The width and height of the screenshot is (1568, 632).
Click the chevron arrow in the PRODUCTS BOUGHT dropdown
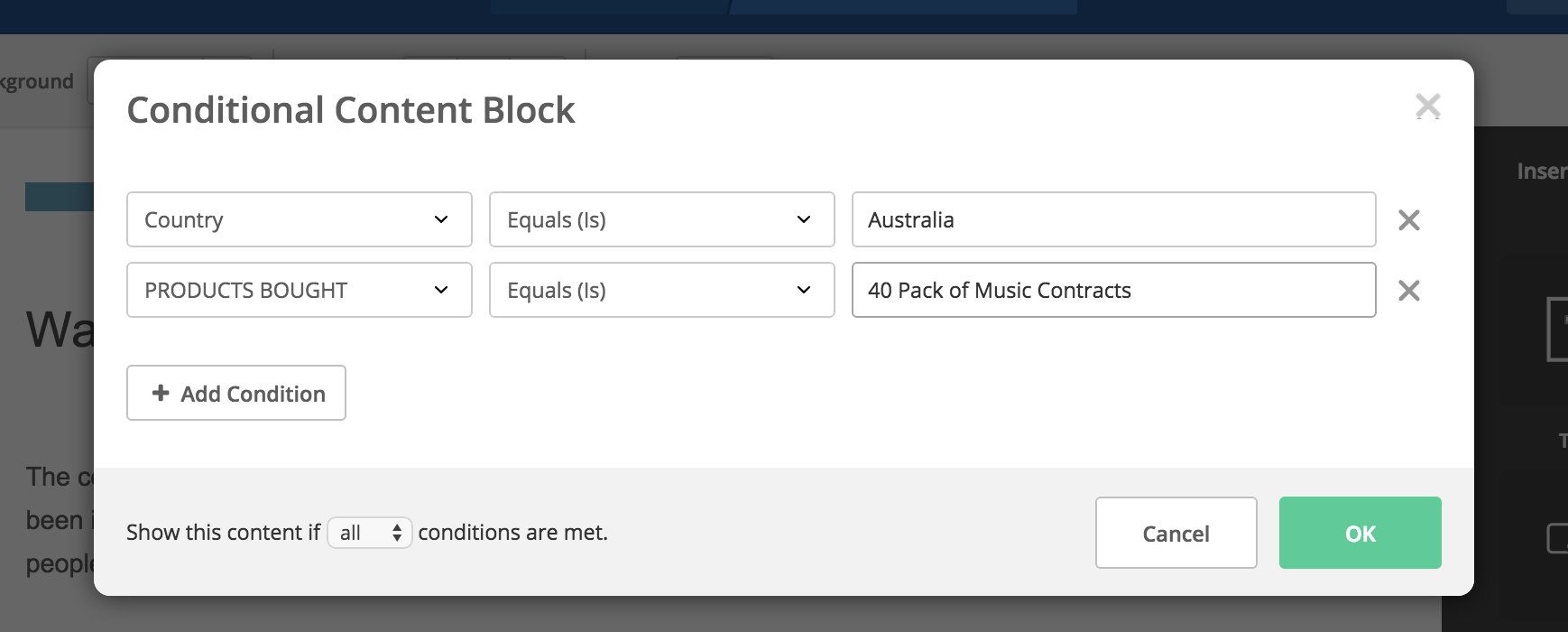coord(441,290)
